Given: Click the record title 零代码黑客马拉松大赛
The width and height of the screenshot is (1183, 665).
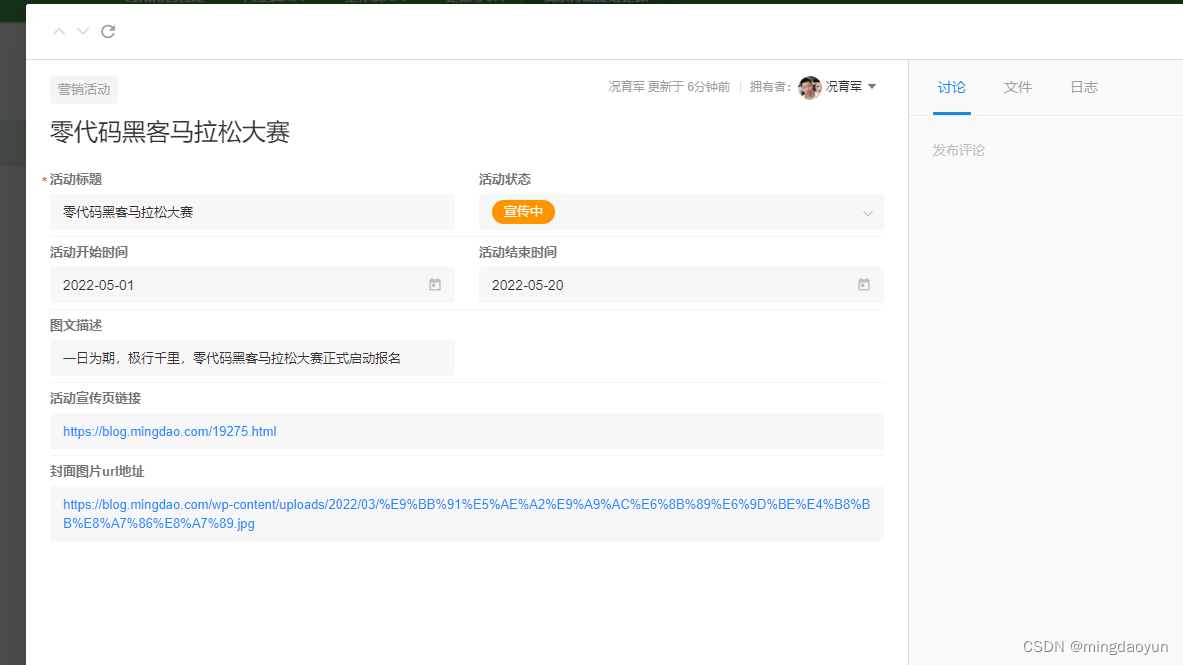Looking at the screenshot, I should click(170, 132).
